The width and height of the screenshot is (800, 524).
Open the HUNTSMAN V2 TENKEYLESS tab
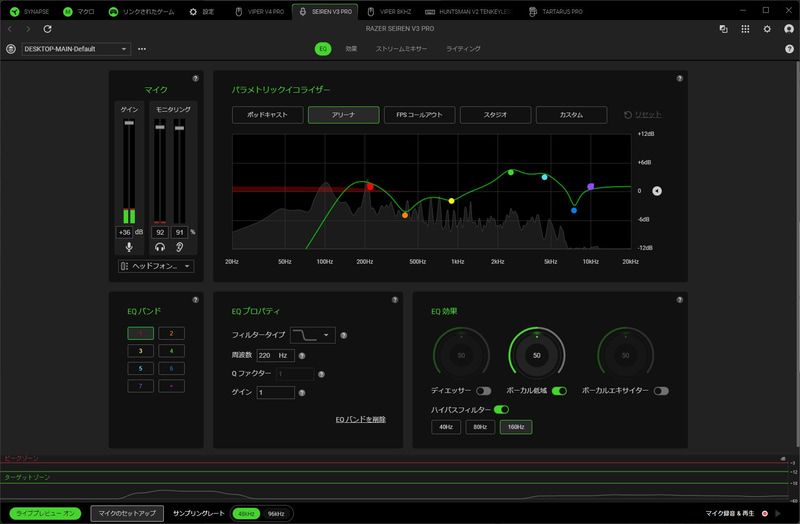coord(468,11)
